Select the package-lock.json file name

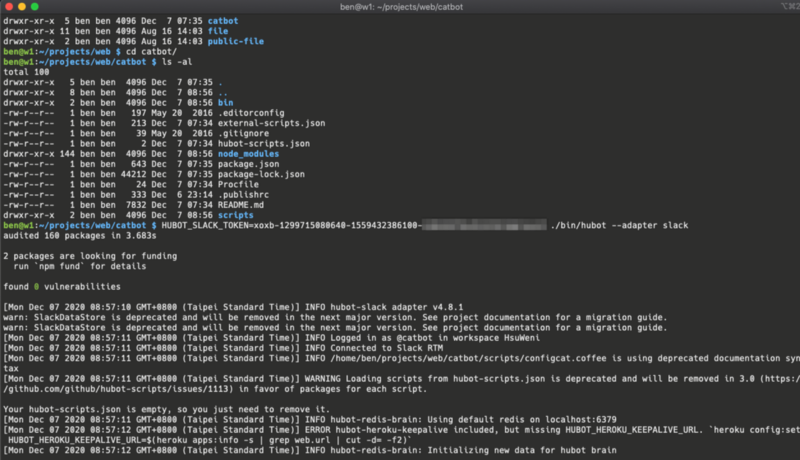click(x=261, y=174)
